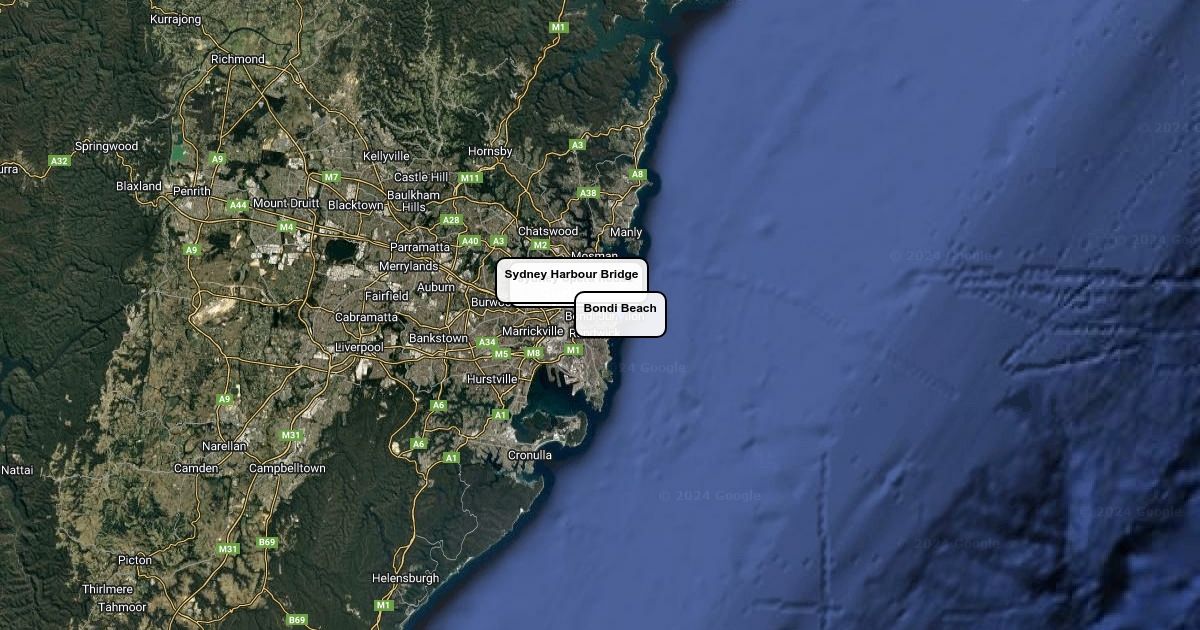Click the A28 road shield
This screenshot has width=1200, height=630.
point(451,220)
